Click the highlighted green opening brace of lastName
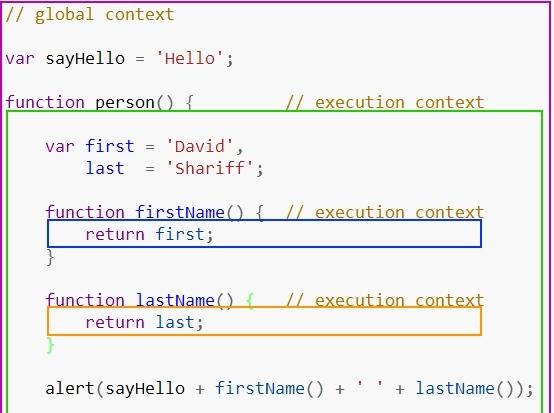This screenshot has width=554, height=413. (x=250, y=301)
